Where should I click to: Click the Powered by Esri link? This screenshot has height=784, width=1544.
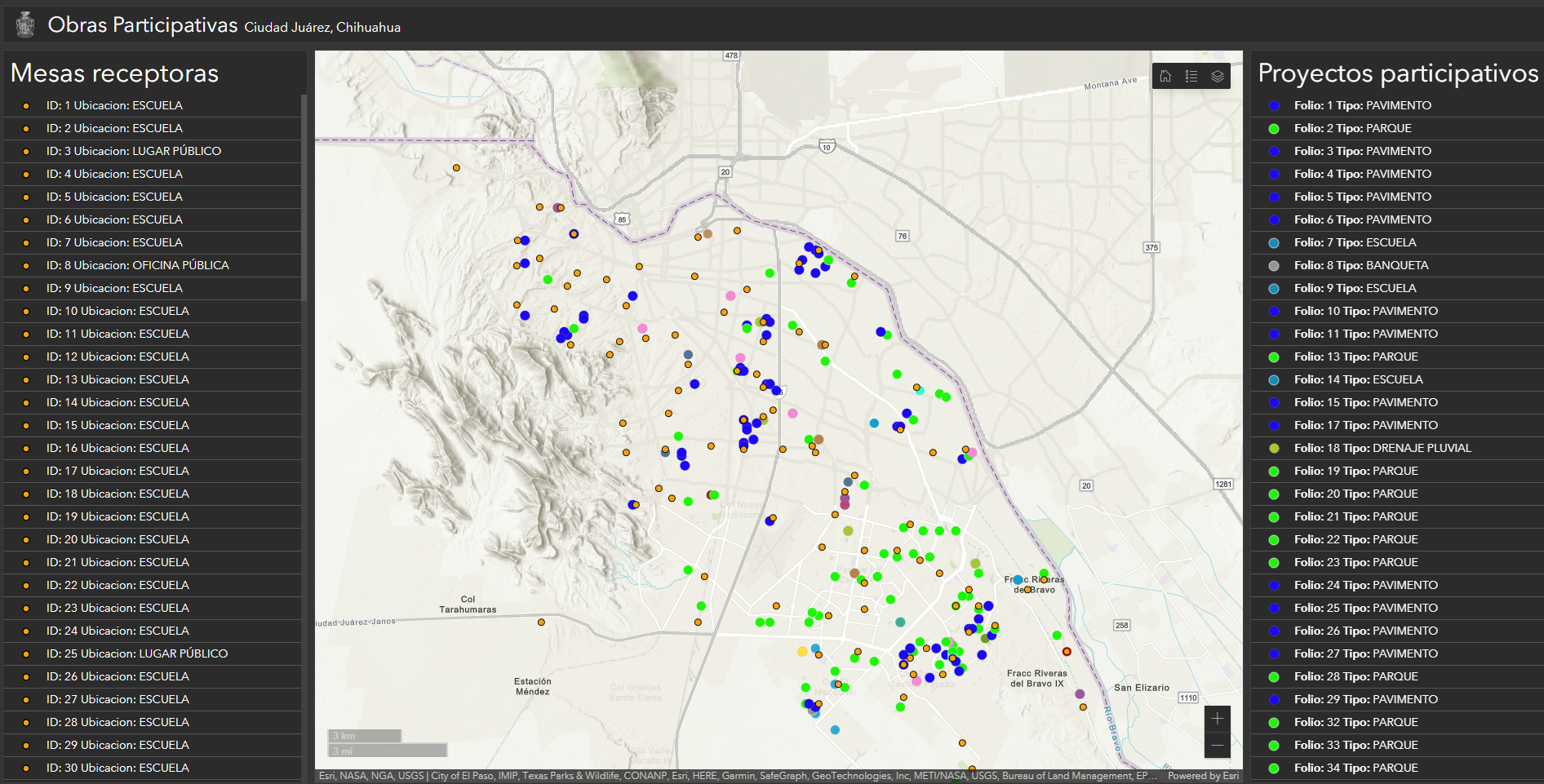coord(1202,776)
